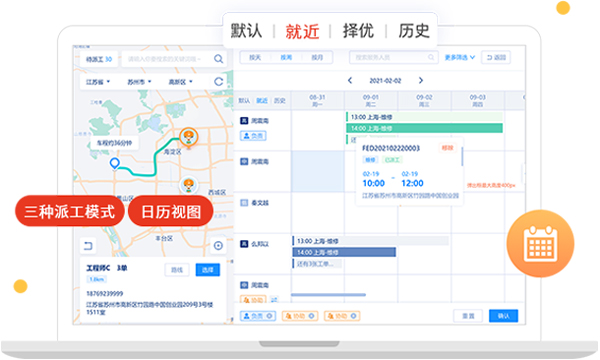Image resolution: width=600 pixels, height=360 pixels.
Task: Click the blue 选择 button
Action: [207, 270]
